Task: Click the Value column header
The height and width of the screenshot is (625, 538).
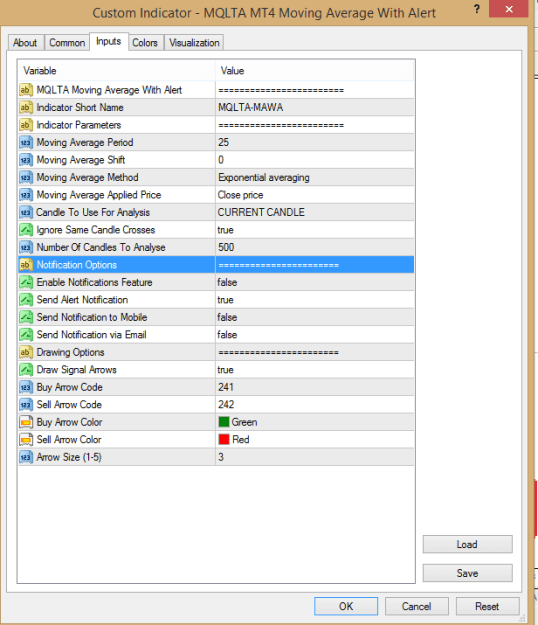Action: 315,71
